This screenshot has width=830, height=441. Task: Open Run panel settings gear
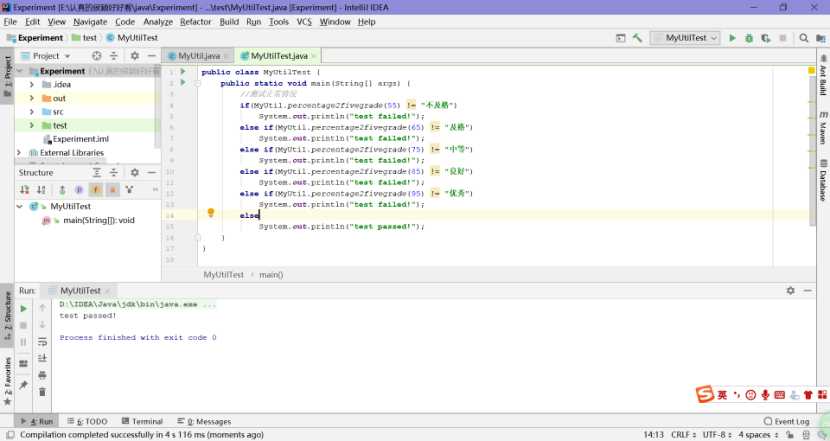click(x=790, y=291)
